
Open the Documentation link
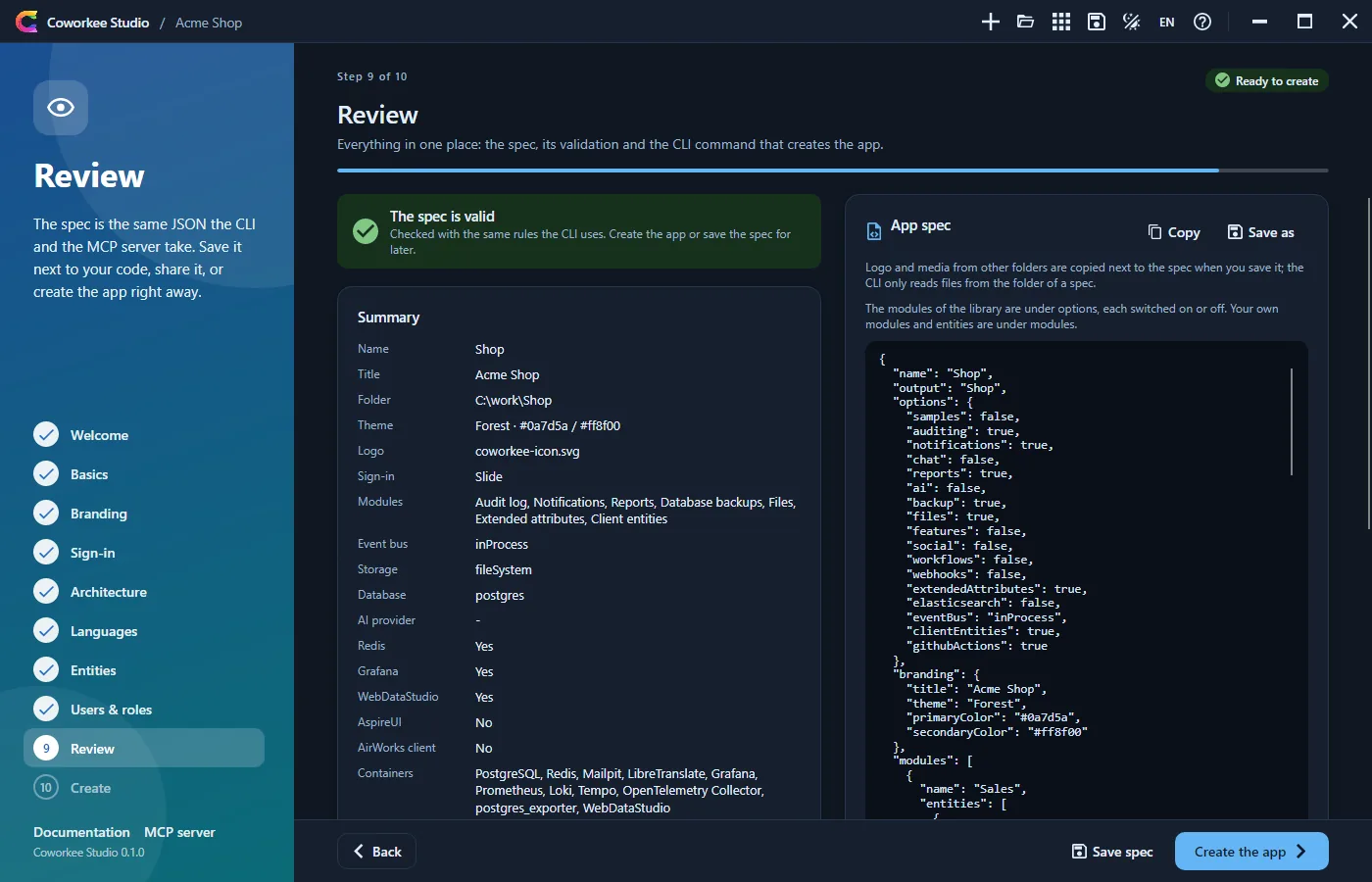[x=81, y=832]
